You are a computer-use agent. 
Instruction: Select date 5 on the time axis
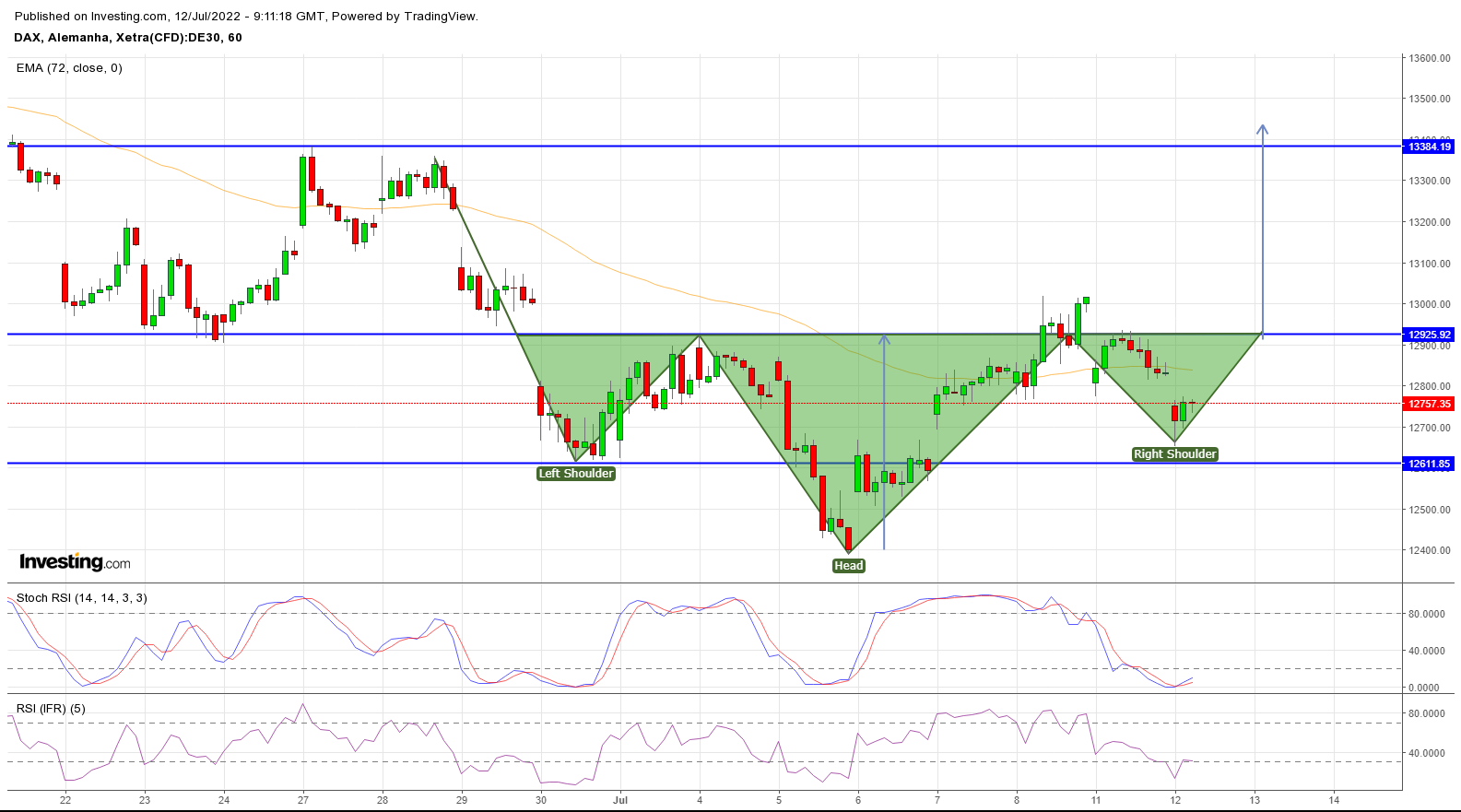(779, 800)
